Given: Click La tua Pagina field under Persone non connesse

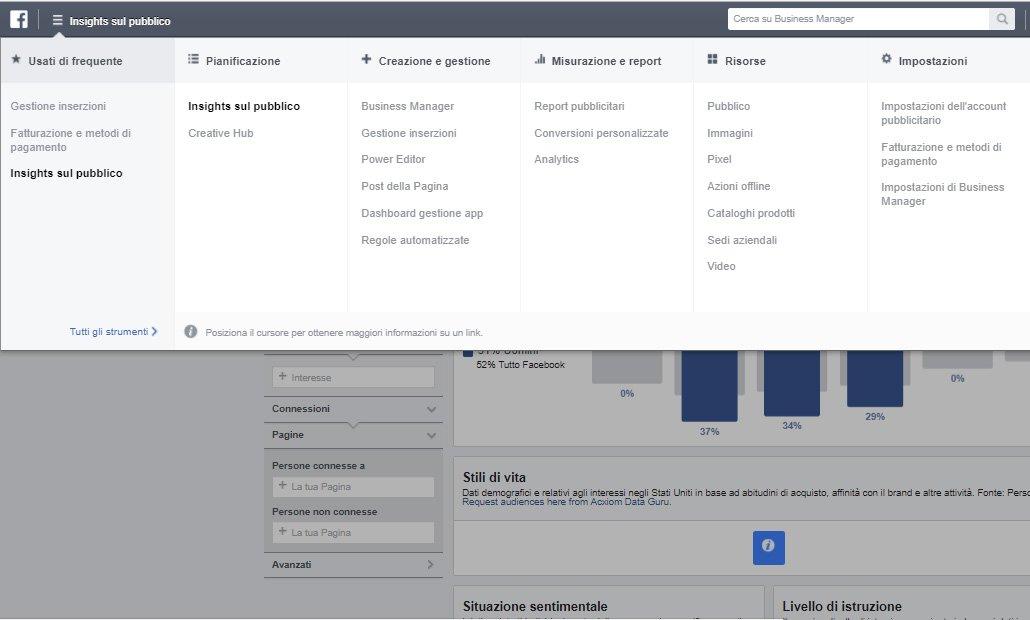Looking at the screenshot, I should click(353, 533).
